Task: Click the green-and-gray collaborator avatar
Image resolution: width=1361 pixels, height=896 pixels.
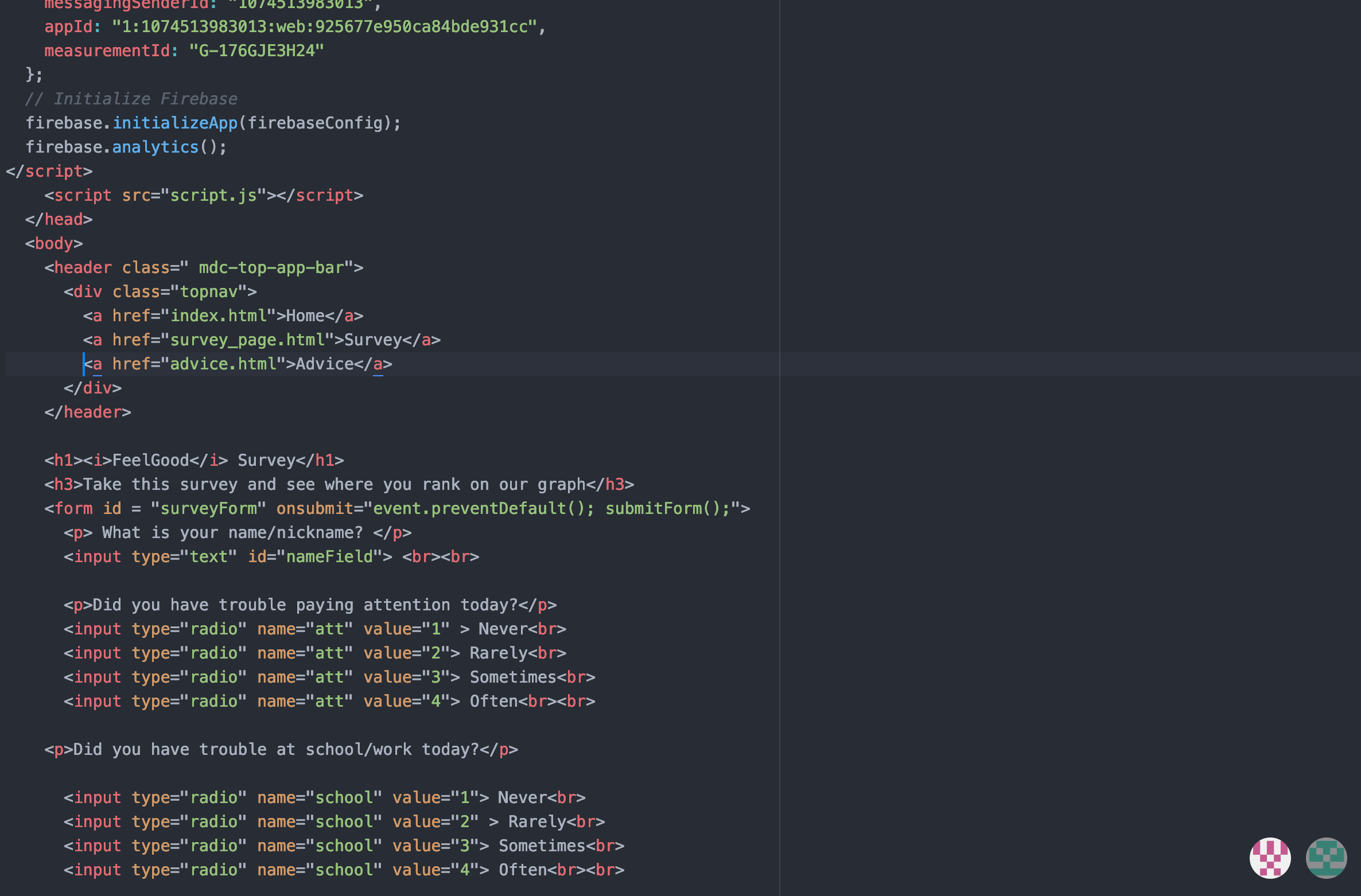Action: pos(1325,858)
